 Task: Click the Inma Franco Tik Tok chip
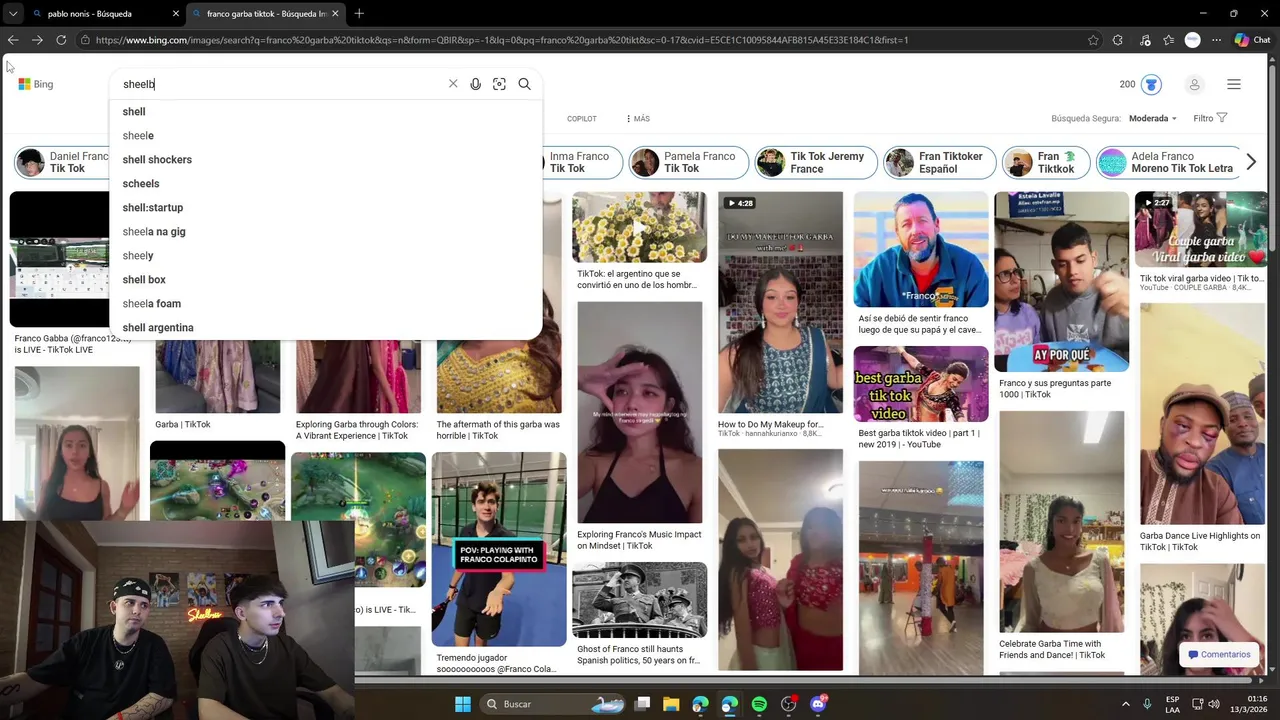point(582,162)
